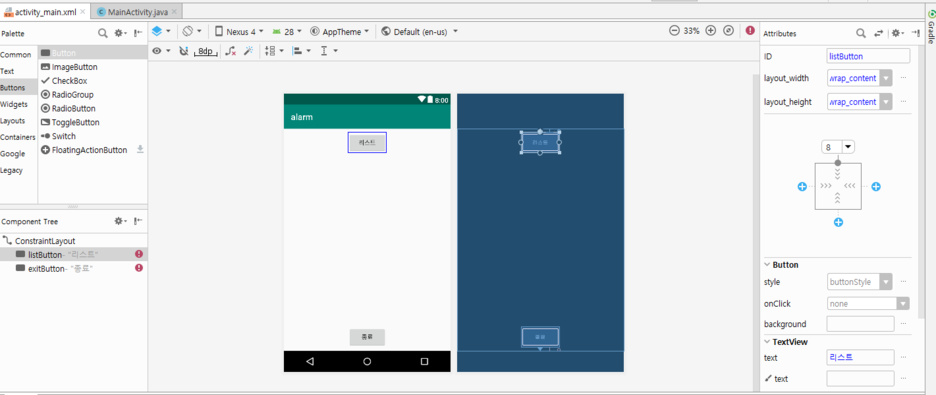Clear all constraints icon
Image resolution: width=936 pixels, height=395 pixels.
(230, 51)
